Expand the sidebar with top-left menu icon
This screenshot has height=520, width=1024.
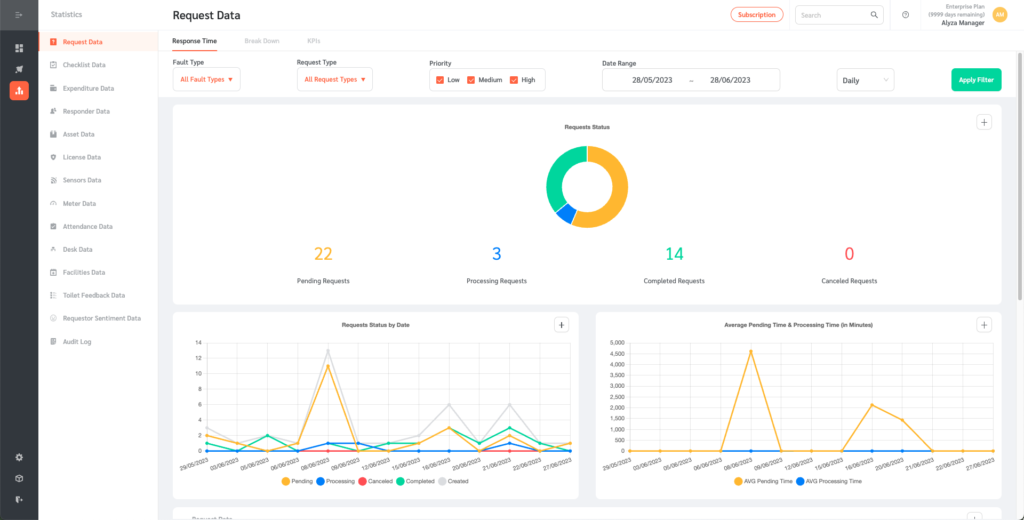coord(19,14)
